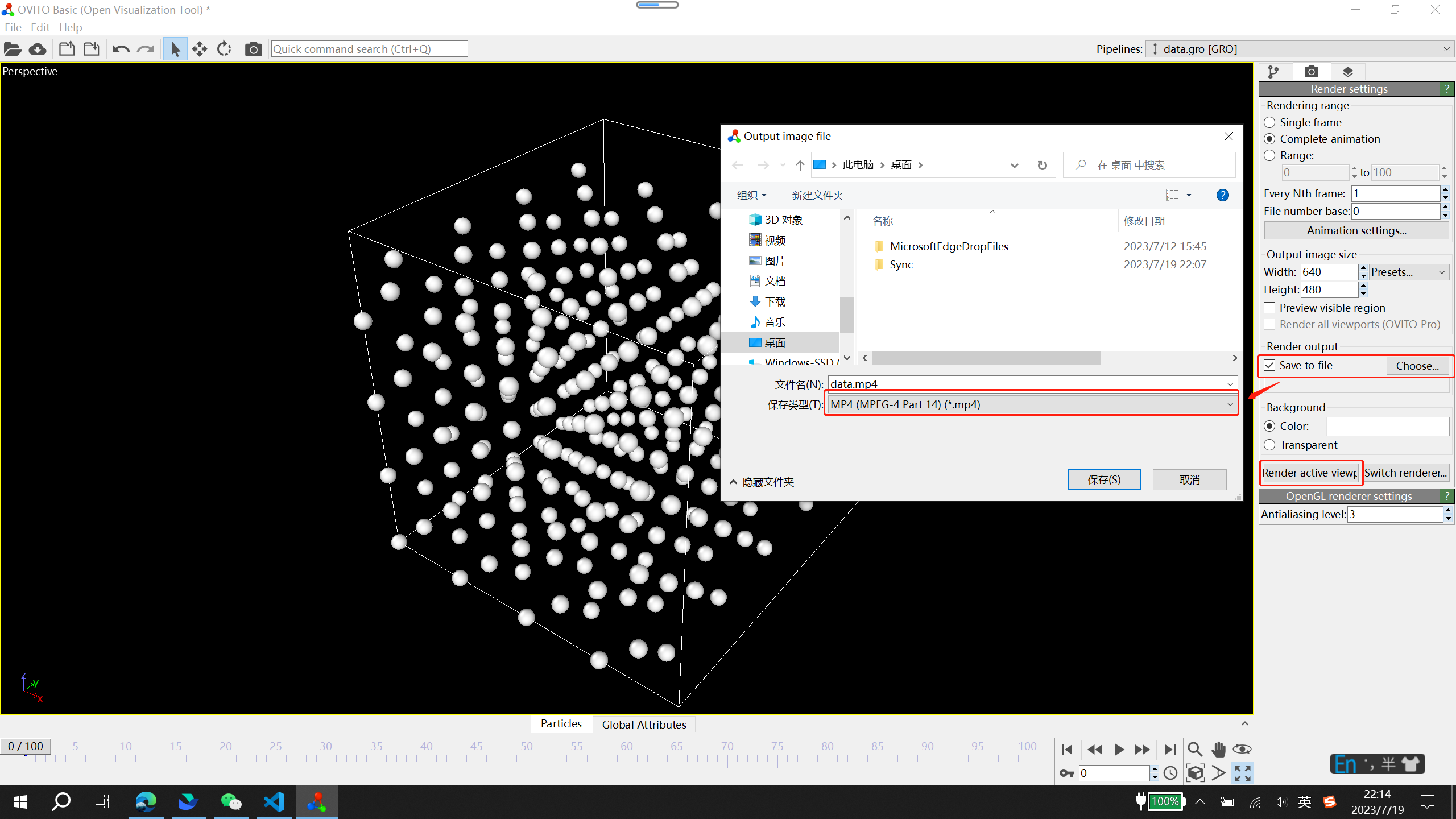Switch to Global Attributes tab
This screenshot has width=1456, height=819.
pos(644,725)
